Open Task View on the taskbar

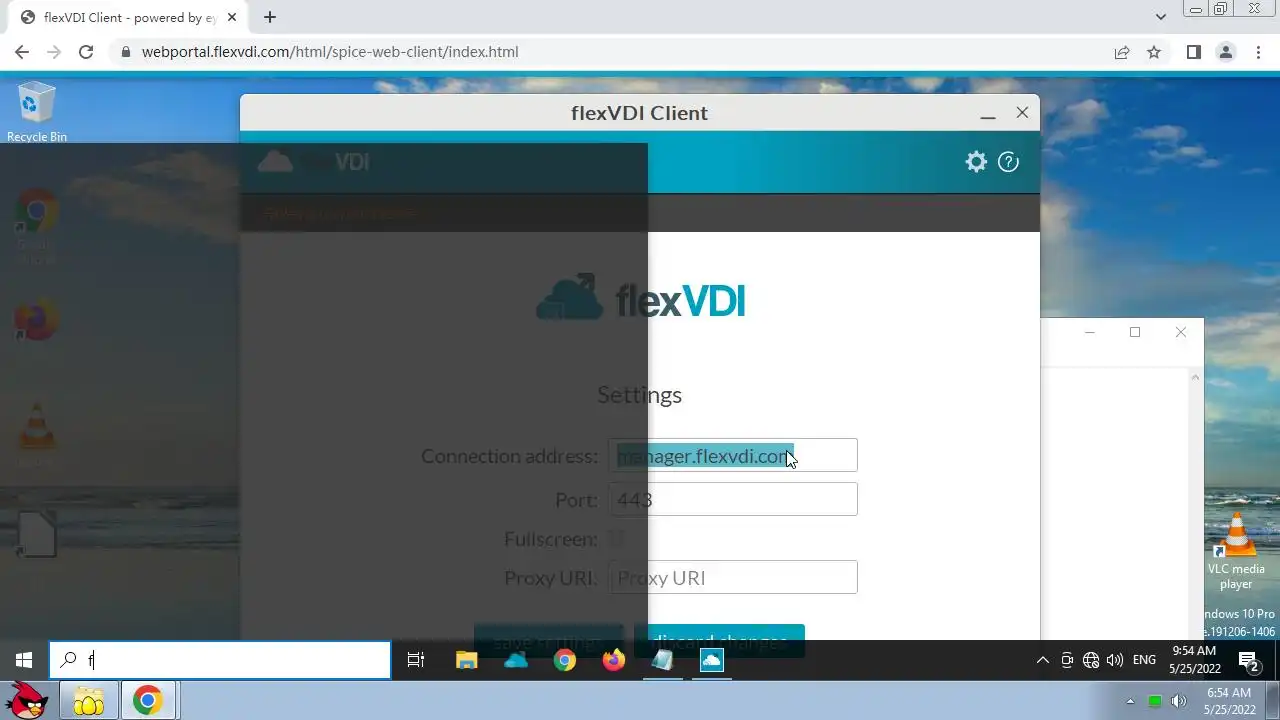pos(416,660)
